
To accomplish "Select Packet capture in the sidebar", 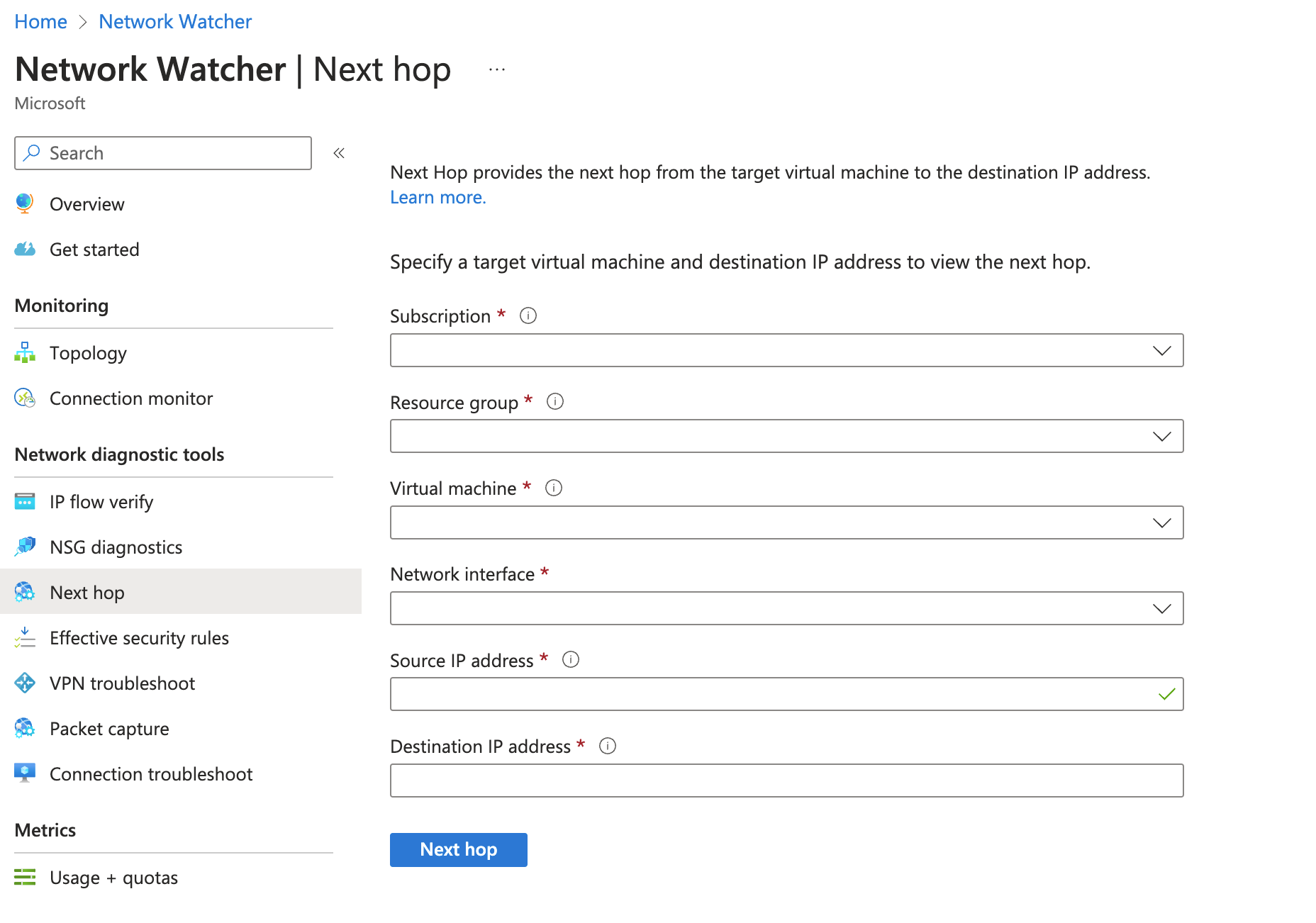I will [x=109, y=729].
